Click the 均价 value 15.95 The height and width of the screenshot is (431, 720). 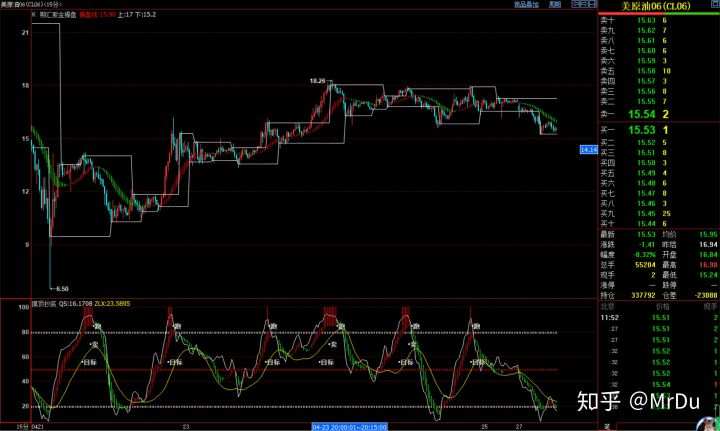[x=708, y=235]
